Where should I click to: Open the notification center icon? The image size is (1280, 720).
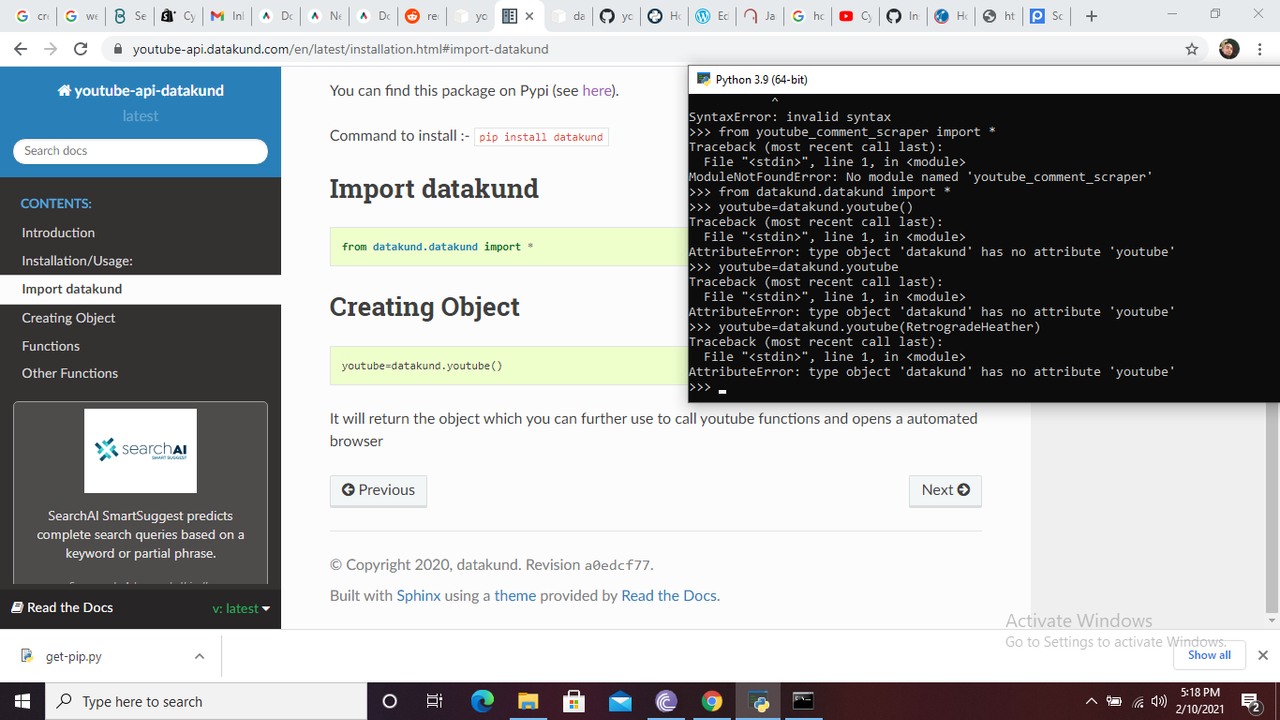tap(1250, 701)
